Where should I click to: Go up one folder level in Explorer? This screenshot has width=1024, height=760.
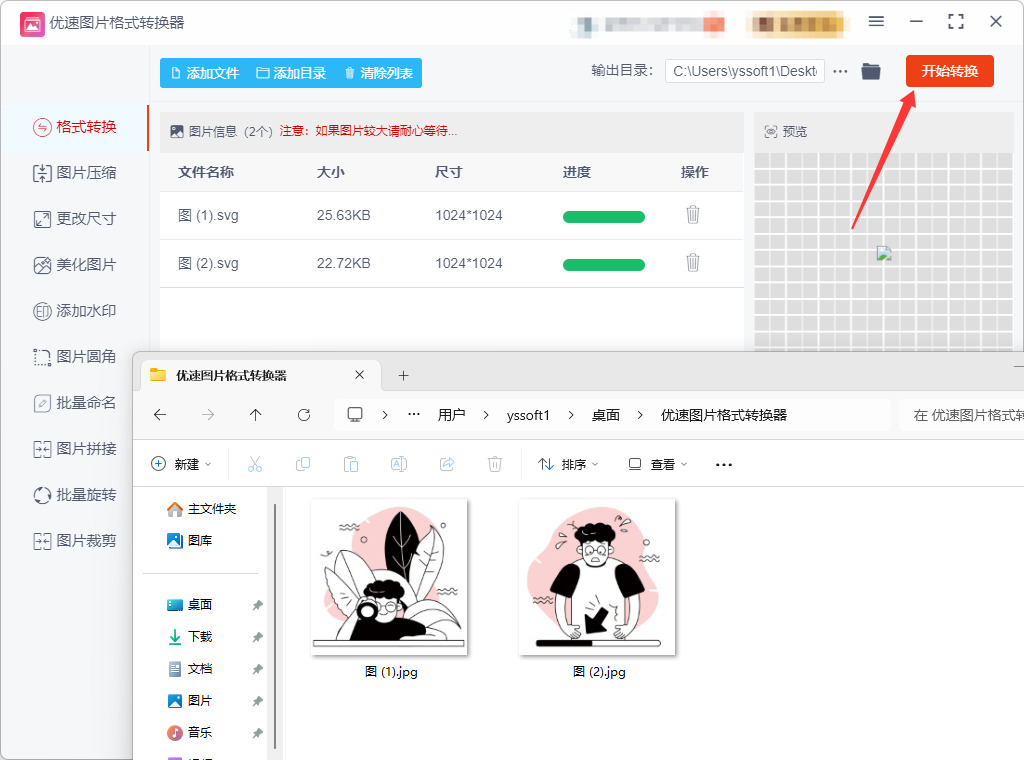point(255,415)
